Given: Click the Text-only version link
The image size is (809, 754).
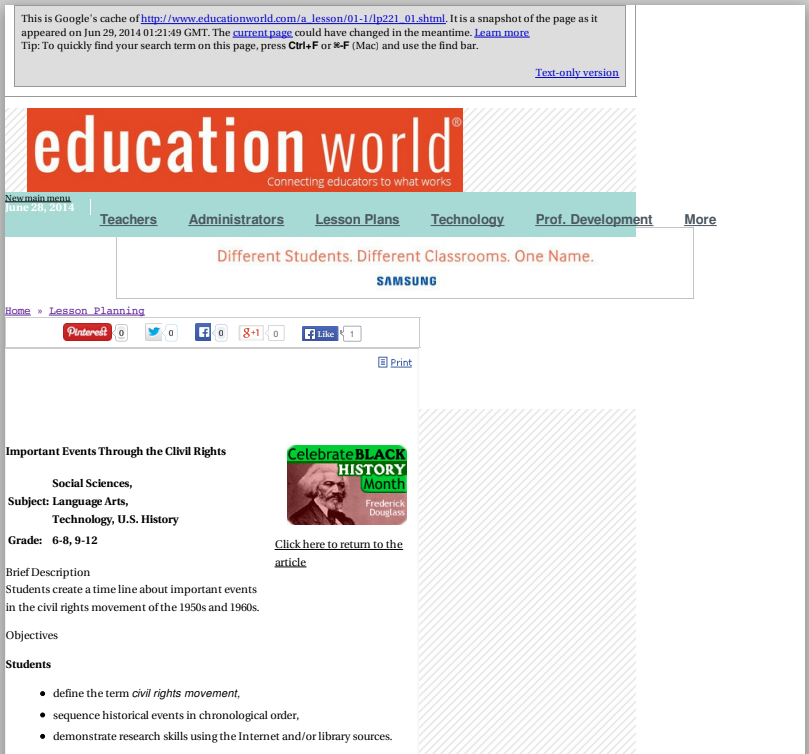Looking at the screenshot, I should [577, 72].
